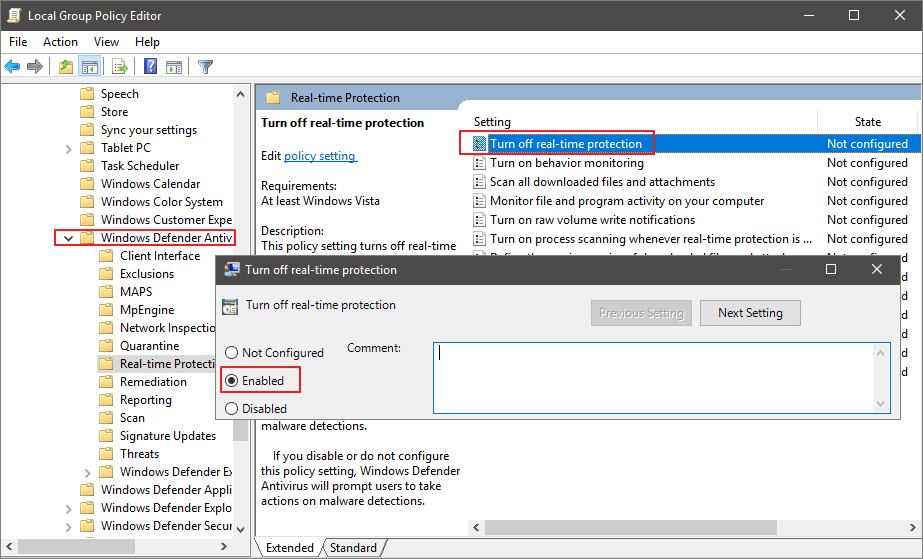Select the Enabled radio button
This screenshot has width=923, height=559.
click(232, 381)
